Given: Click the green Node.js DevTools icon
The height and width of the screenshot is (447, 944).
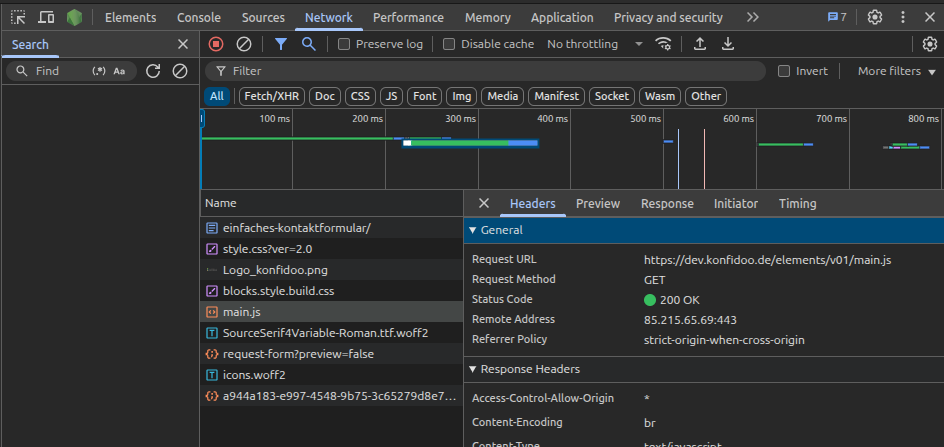Looking at the screenshot, I should 75,17.
